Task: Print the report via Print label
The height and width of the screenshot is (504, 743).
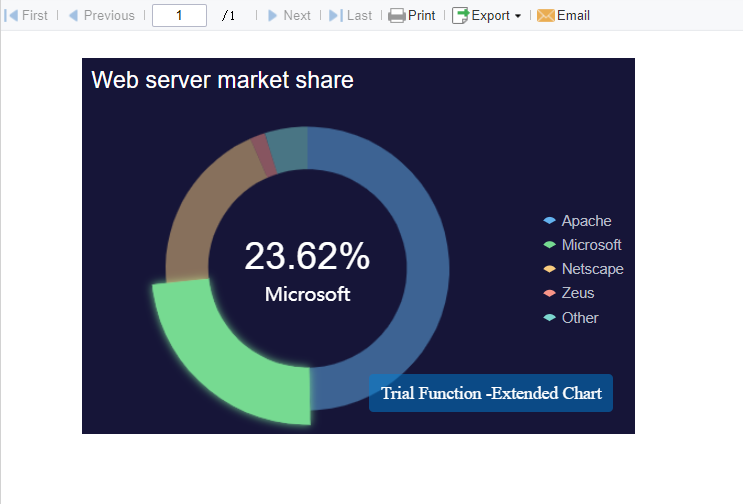Action: pyautogui.click(x=421, y=16)
